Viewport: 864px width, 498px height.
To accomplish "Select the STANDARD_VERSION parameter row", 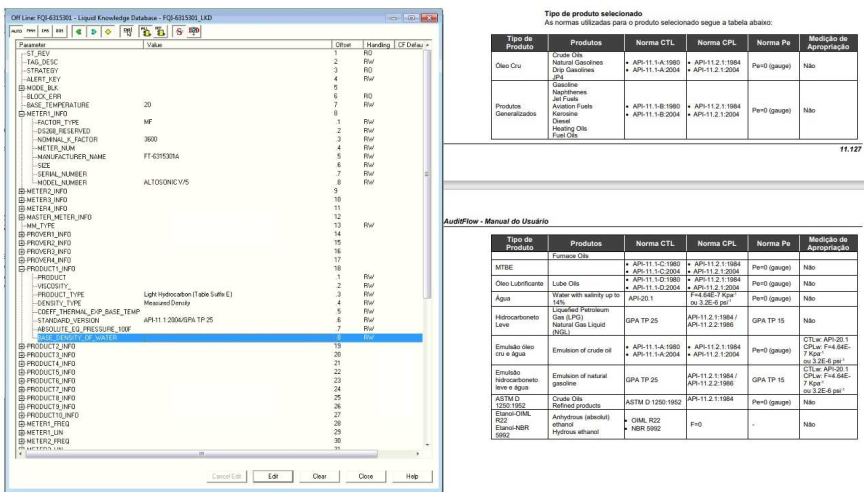I will coord(220,321).
